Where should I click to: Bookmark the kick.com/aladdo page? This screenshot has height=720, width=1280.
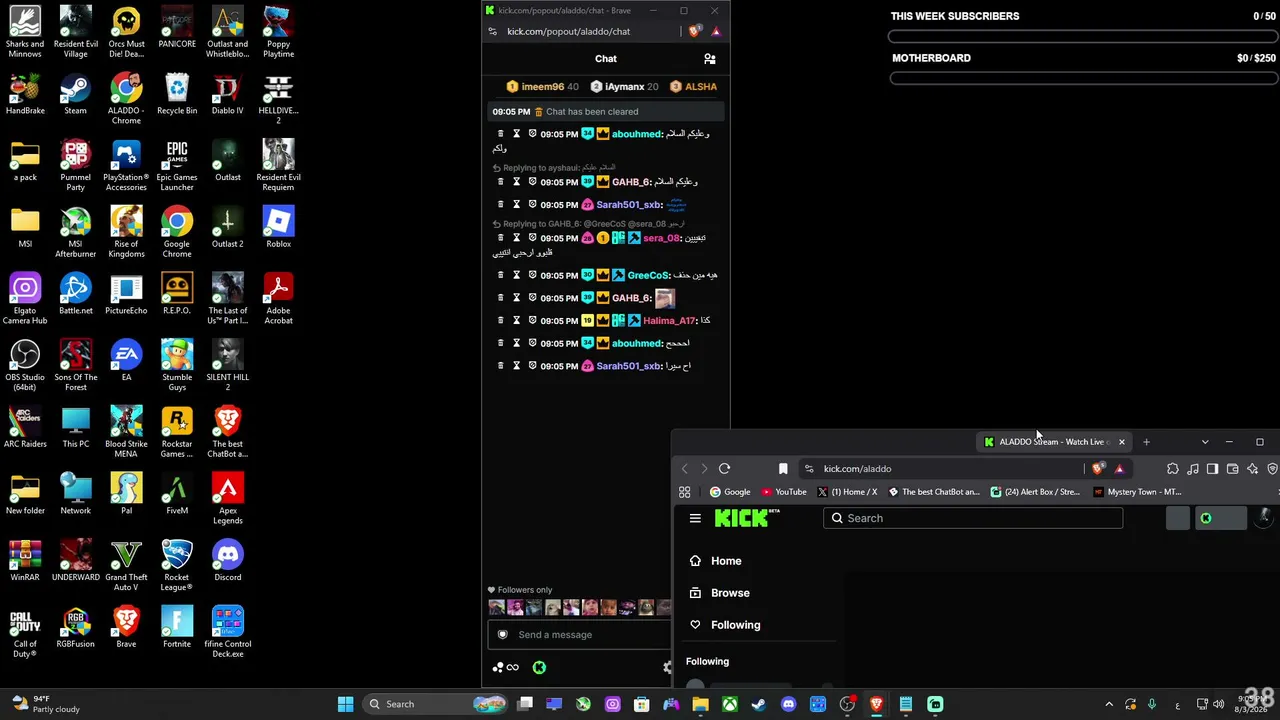(x=783, y=468)
